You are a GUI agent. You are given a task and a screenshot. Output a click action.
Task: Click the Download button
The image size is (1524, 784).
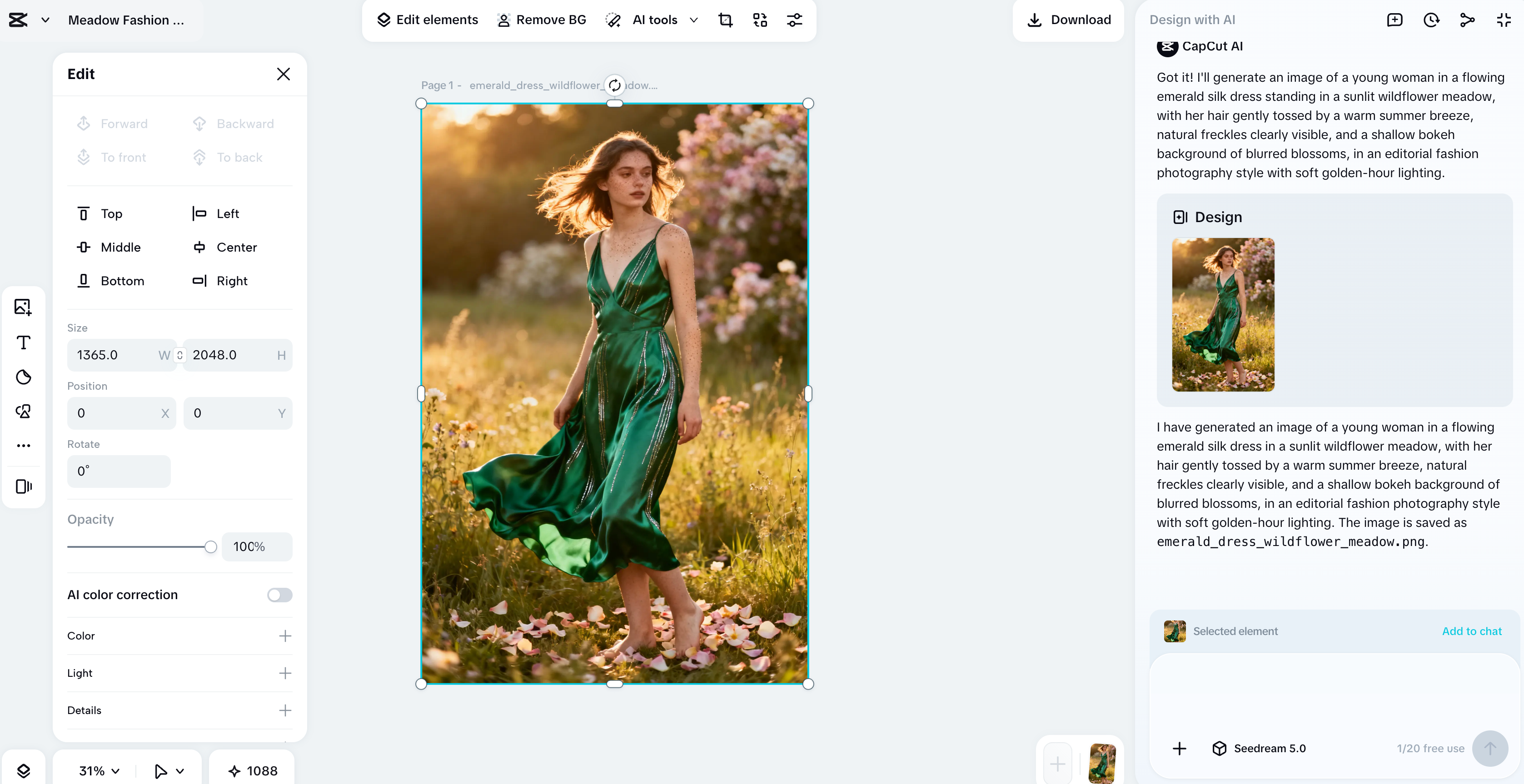click(x=1068, y=20)
